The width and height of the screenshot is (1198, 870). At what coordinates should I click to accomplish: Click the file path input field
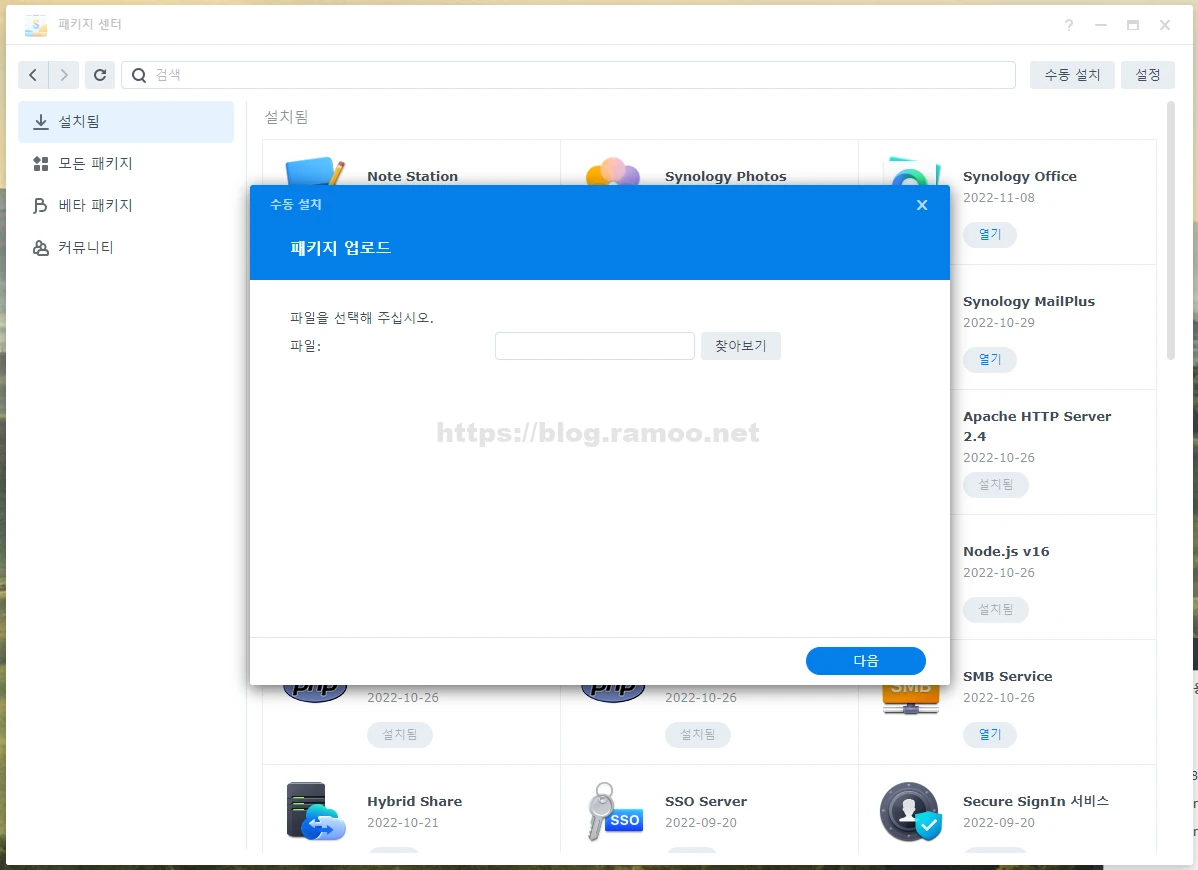point(594,346)
